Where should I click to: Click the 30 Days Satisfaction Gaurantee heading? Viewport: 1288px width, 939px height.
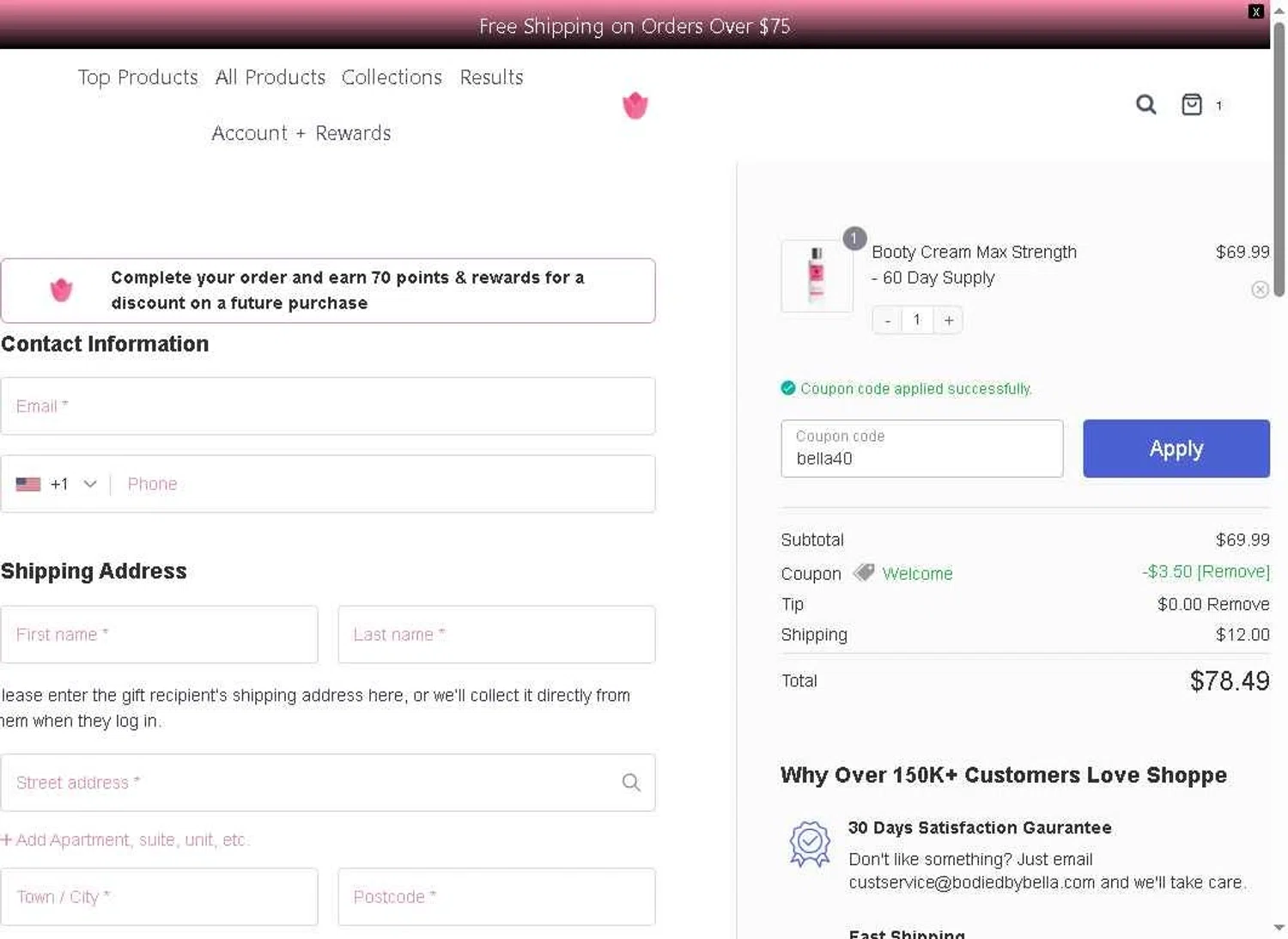point(980,828)
